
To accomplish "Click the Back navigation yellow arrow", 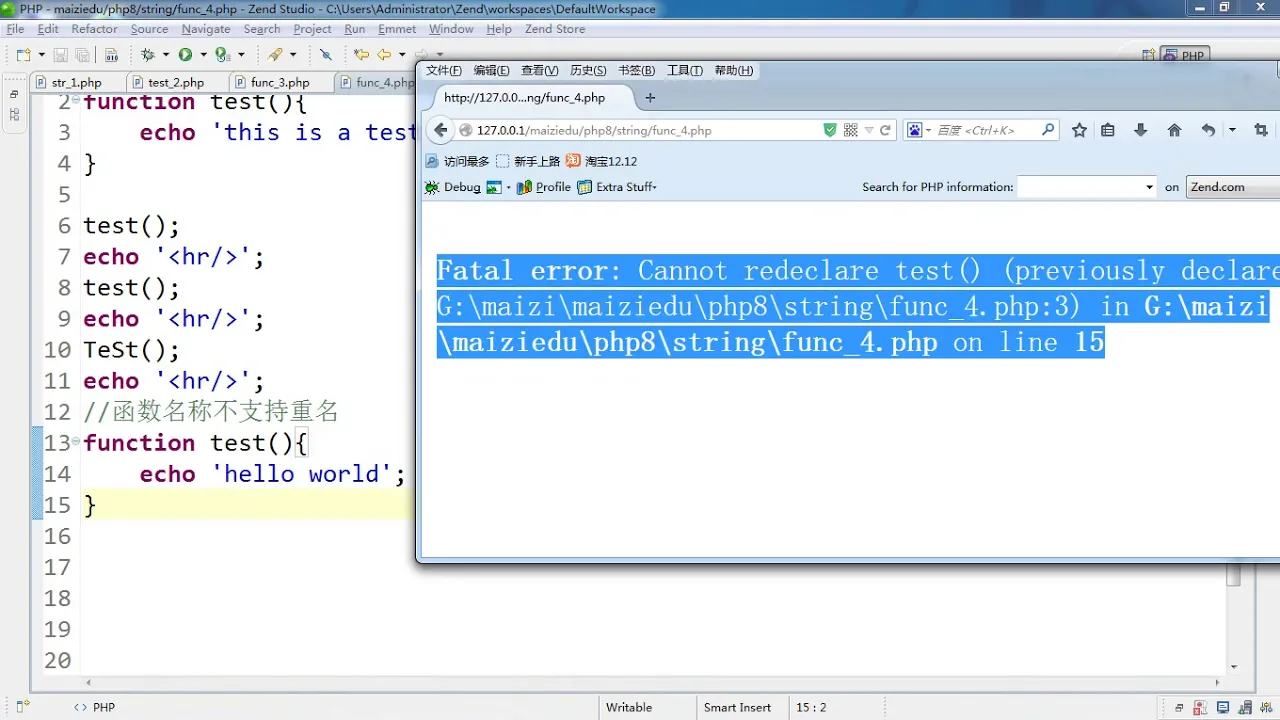I will tap(384, 55).
